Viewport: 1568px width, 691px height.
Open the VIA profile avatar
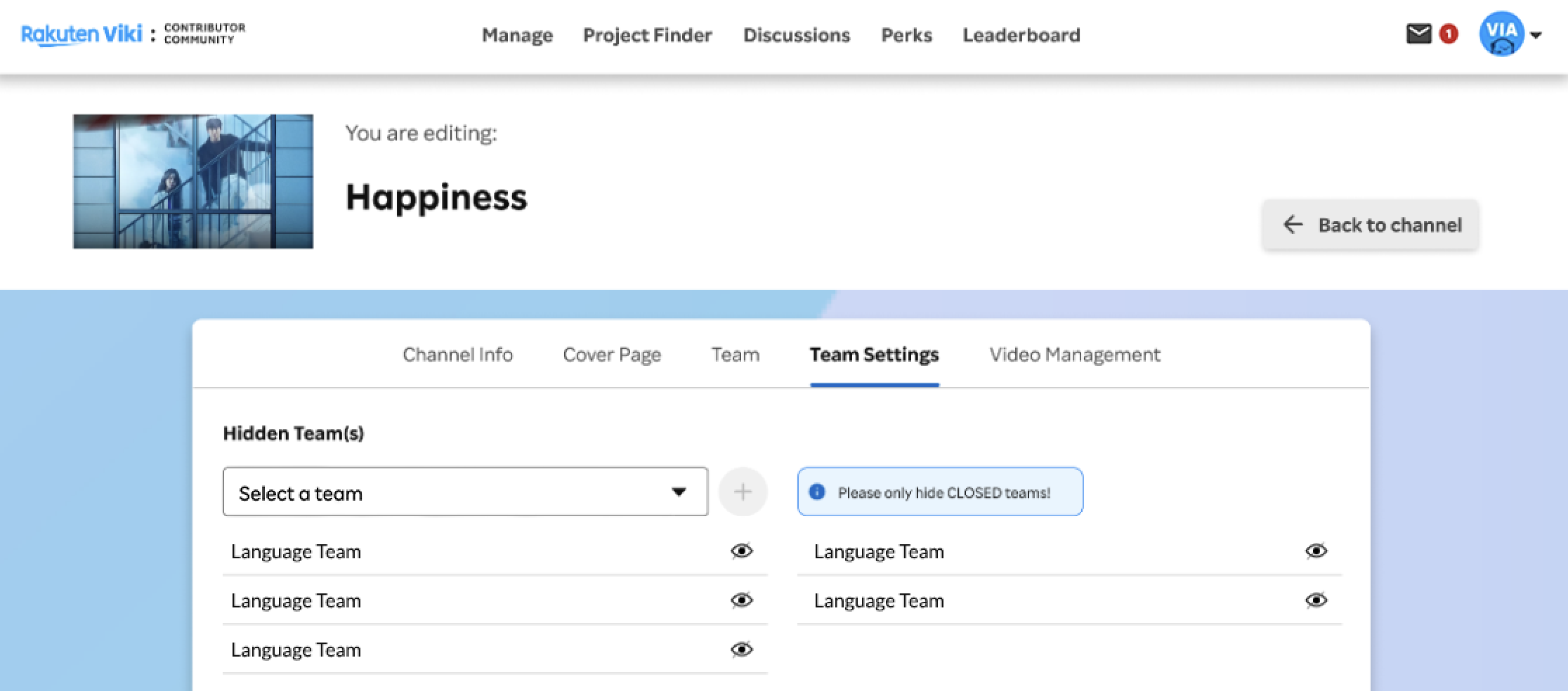click(x=1502, y=33)
